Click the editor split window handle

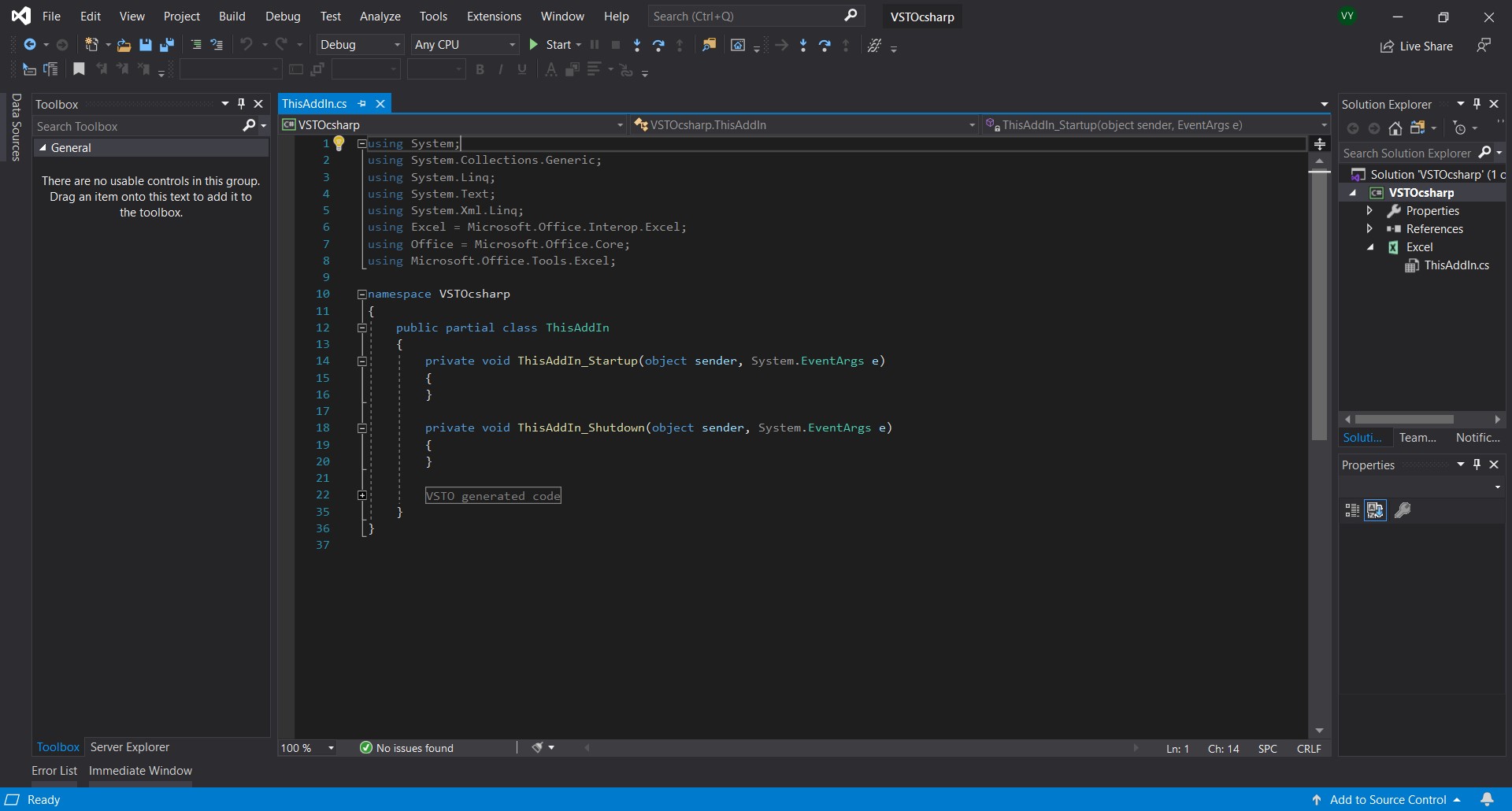[x=1320, y=143]
